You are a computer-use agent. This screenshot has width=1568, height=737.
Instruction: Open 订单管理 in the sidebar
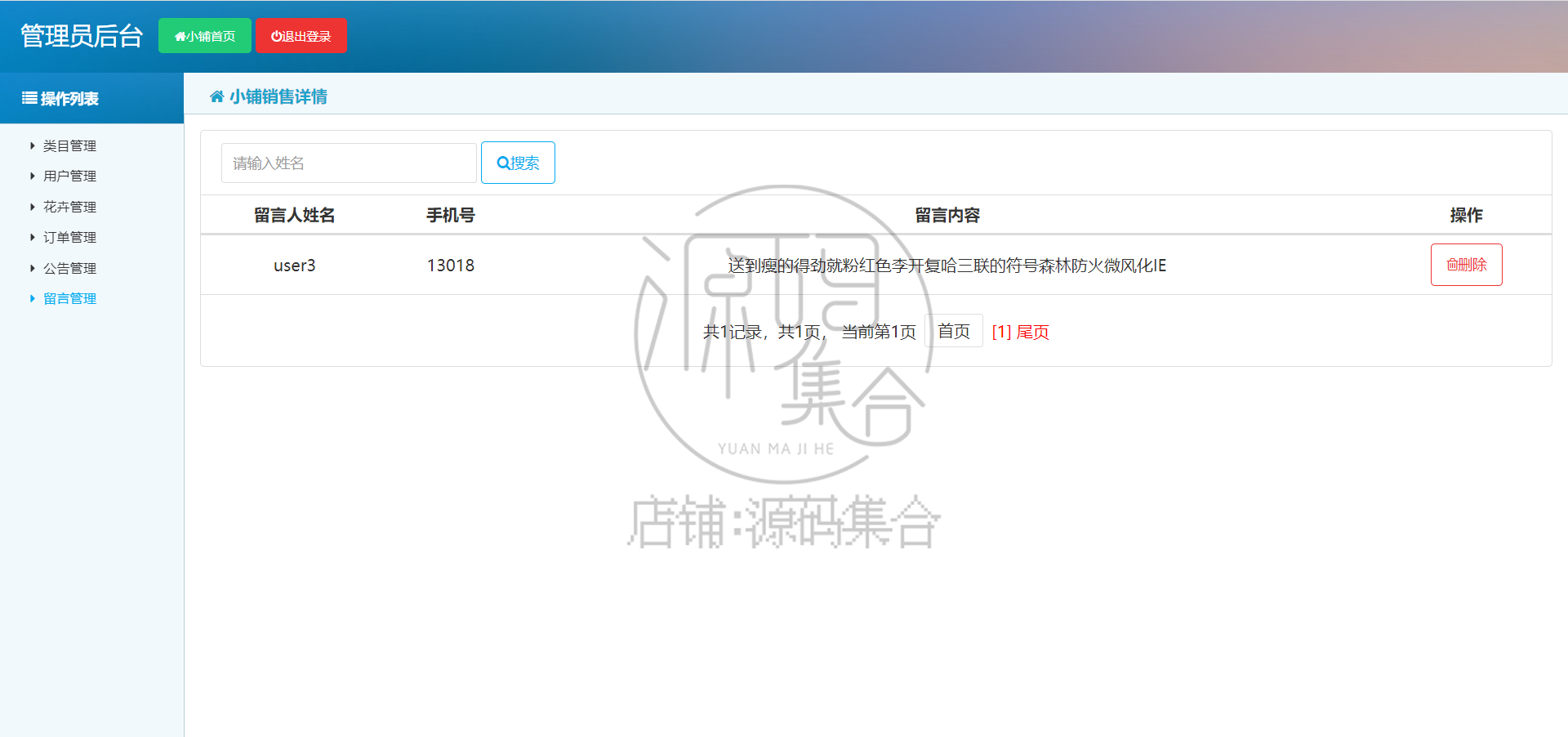(69, 237)
